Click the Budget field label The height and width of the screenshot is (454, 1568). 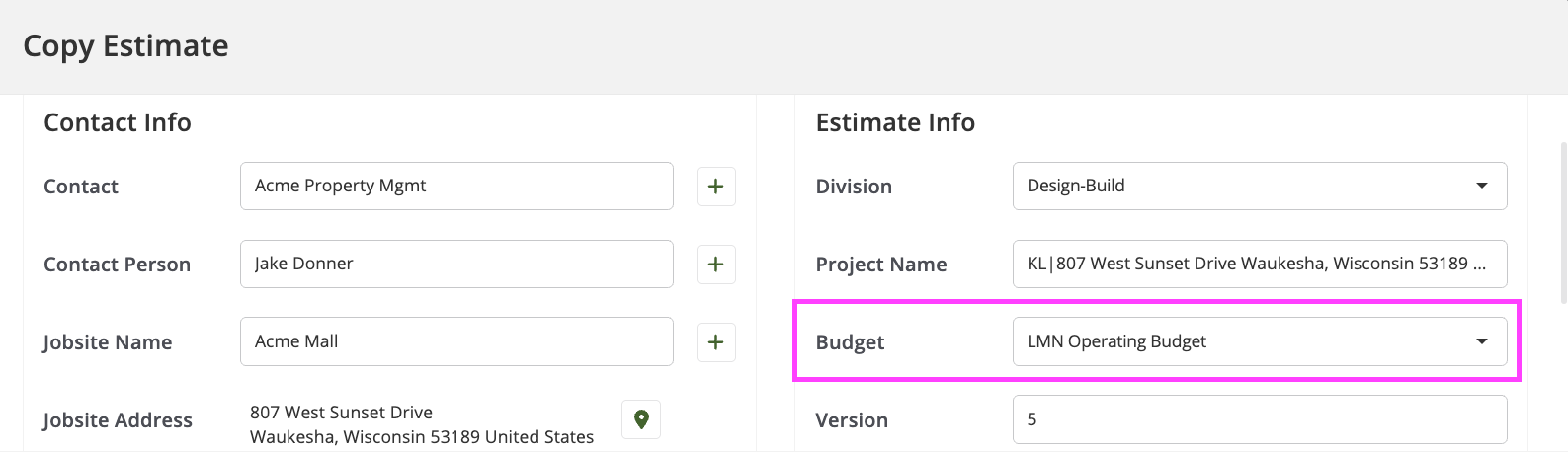[850, 342]
